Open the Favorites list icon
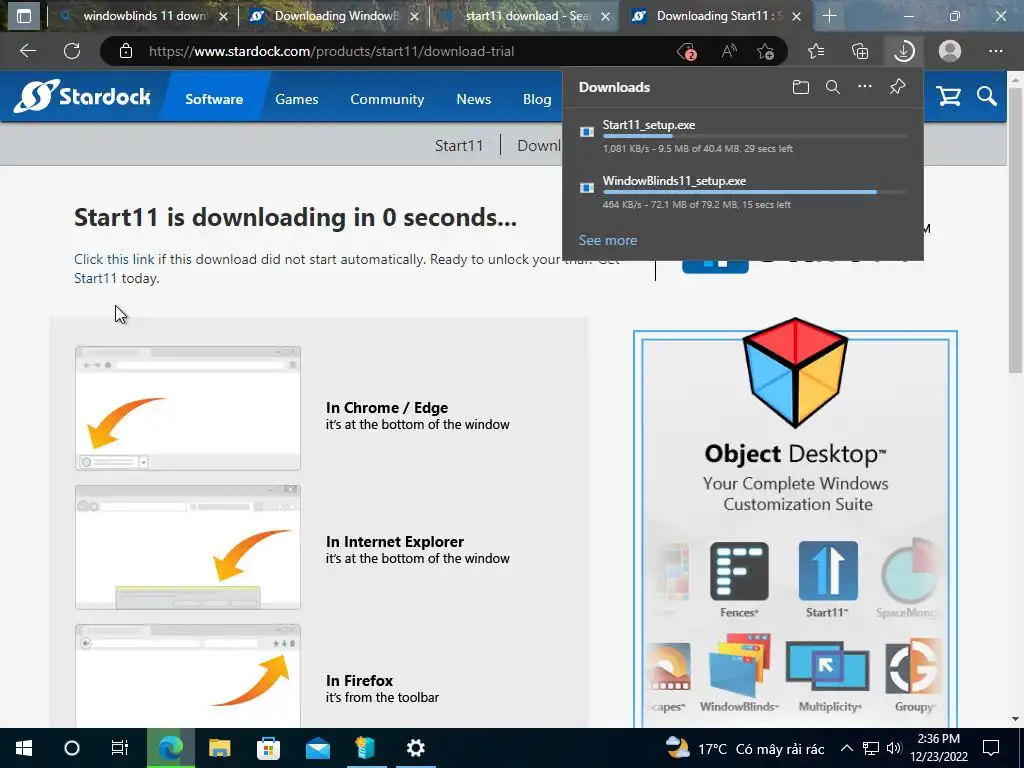The image size is (1024, 768). tap(816, 51)
